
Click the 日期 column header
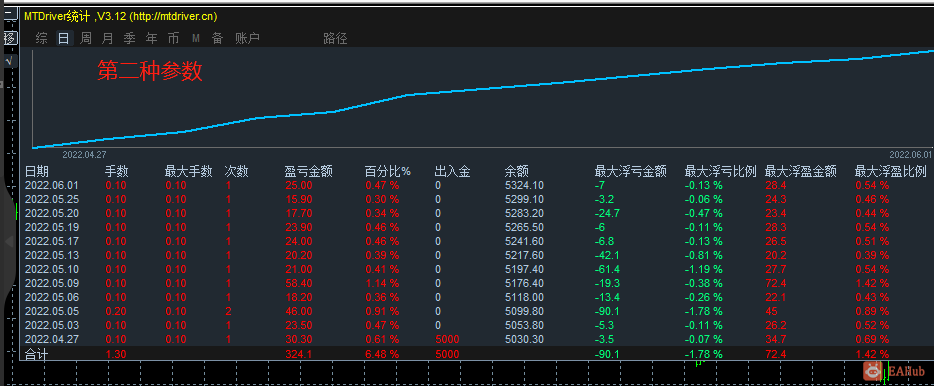(37, 172)
